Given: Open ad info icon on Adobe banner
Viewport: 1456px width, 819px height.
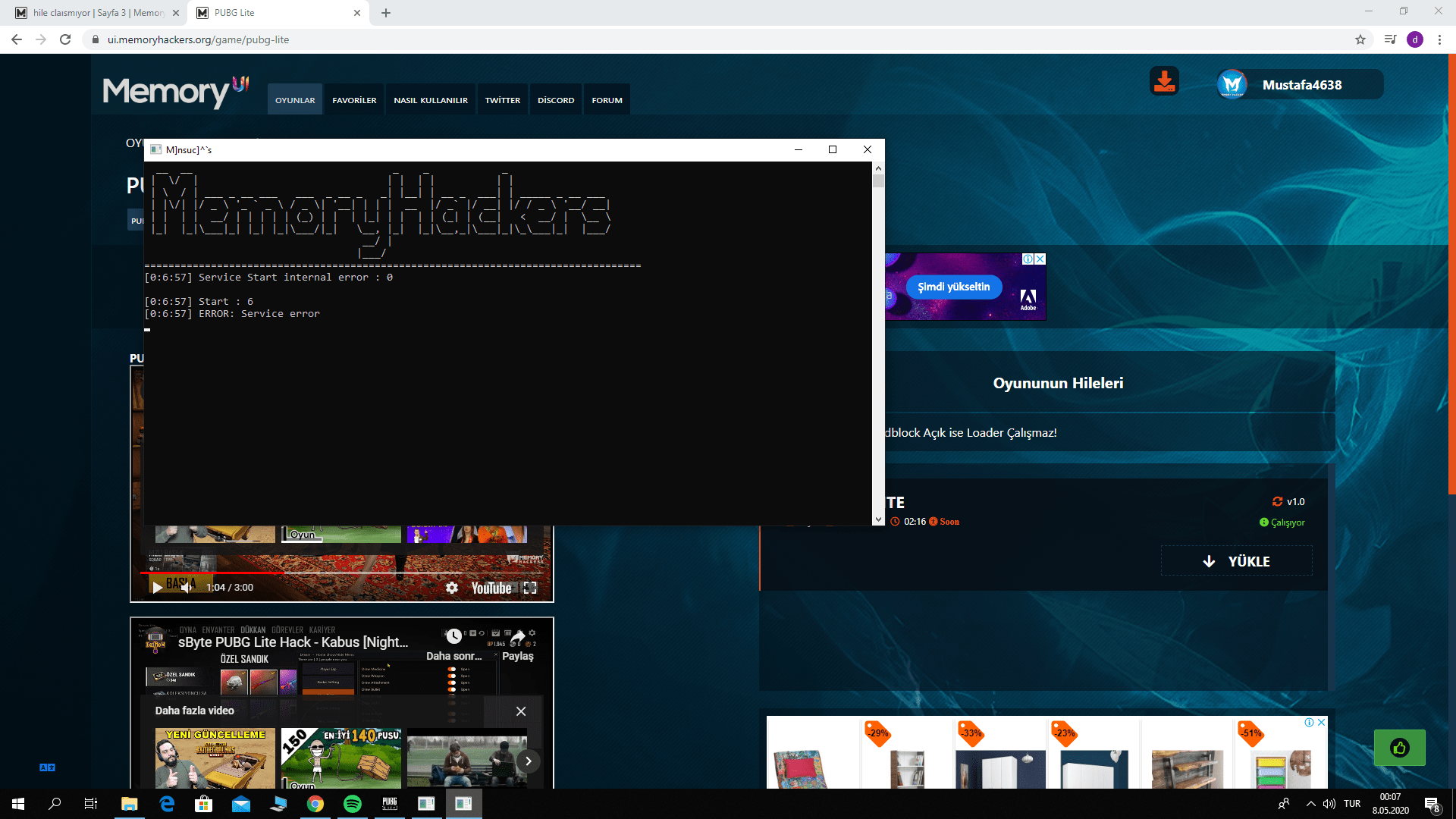Looking at the screenshot, I should tap(1028, 259).
